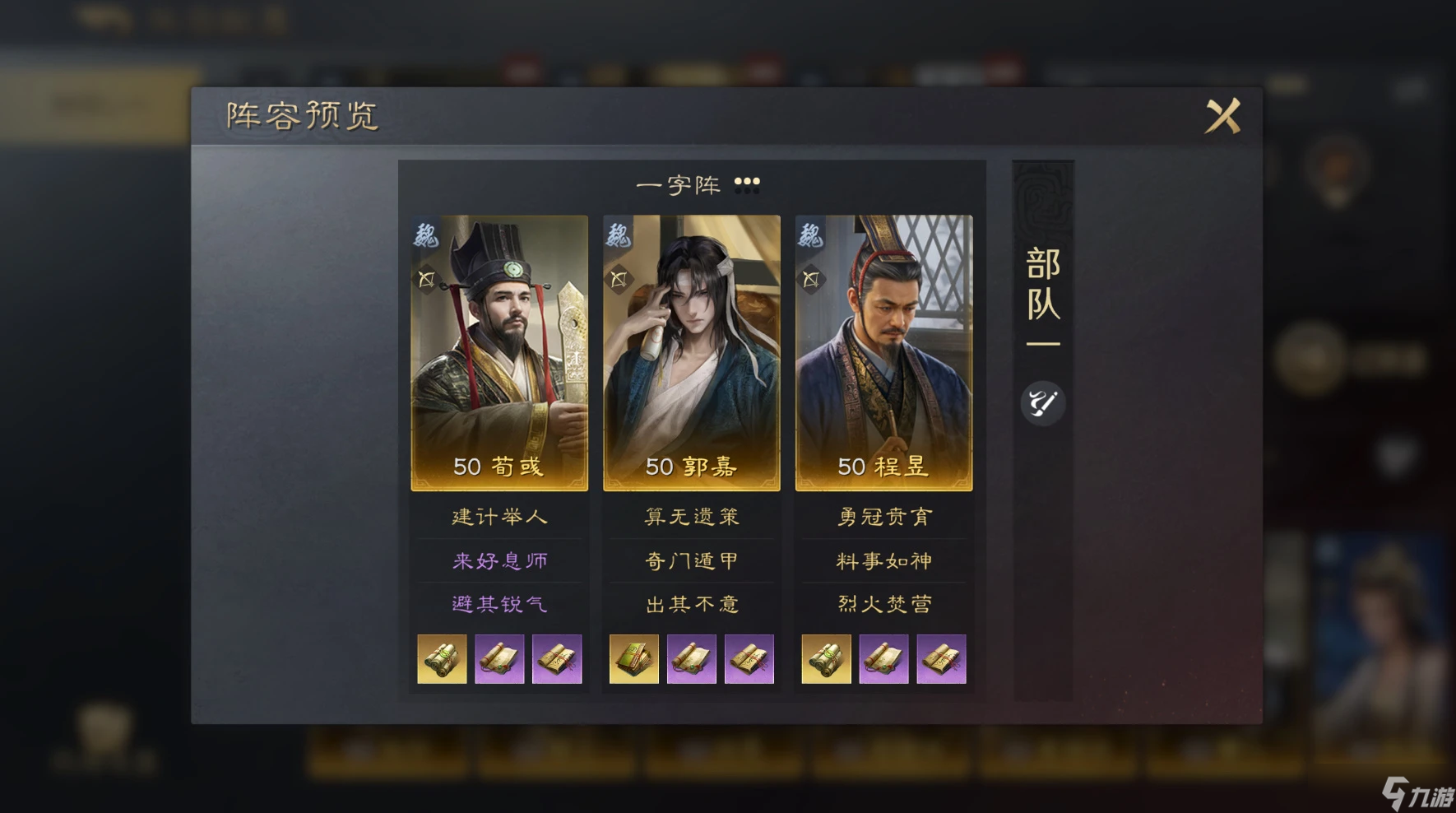Click 程昱's last purple scroll icon
The width and height of the screenshot is (1456, 813).
point(942,659)
